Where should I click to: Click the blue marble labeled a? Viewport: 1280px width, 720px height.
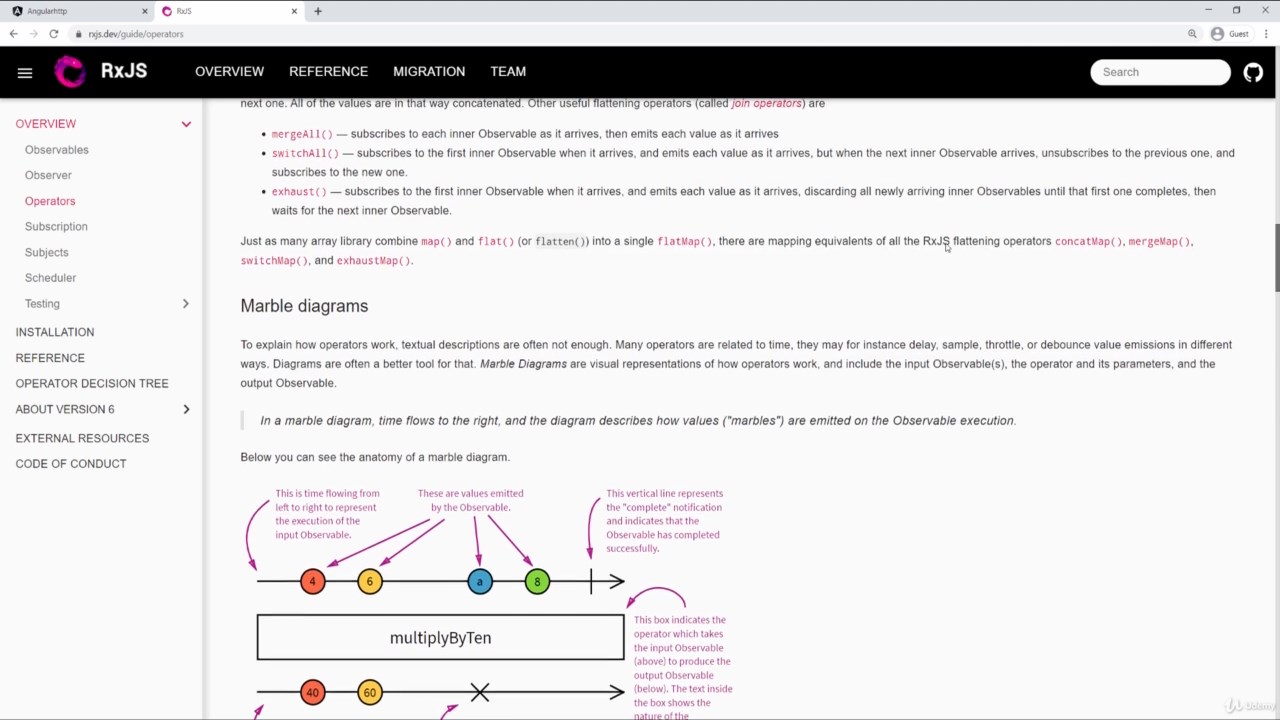pyautogui.click(x=480, y=581)
